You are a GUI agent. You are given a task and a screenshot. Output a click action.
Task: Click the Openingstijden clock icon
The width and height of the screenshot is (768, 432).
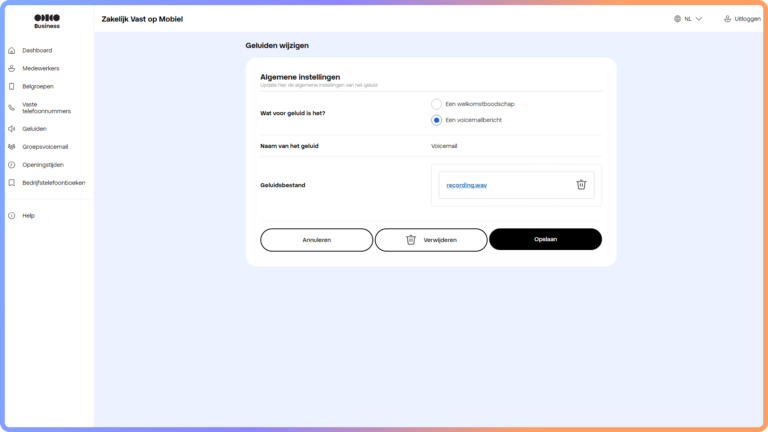point(12,165)
